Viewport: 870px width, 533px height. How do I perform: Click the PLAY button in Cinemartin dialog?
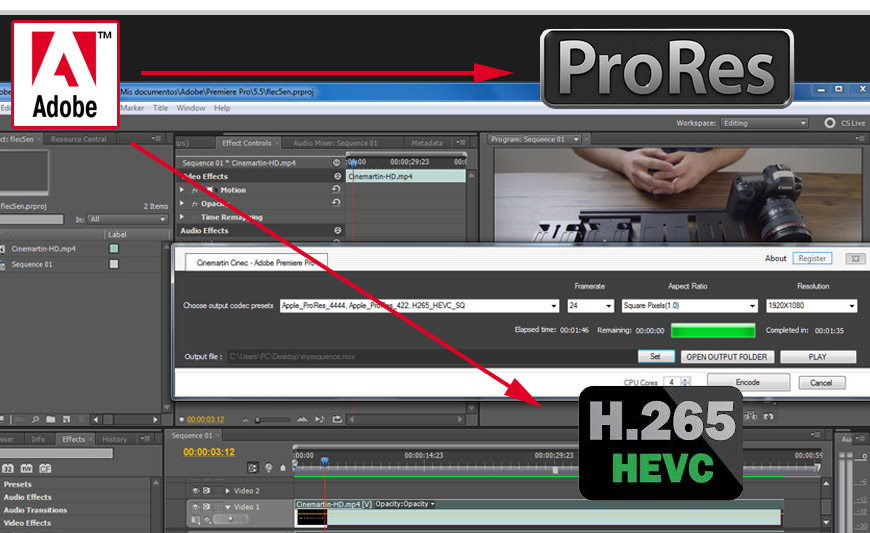(x=818, y=357)
